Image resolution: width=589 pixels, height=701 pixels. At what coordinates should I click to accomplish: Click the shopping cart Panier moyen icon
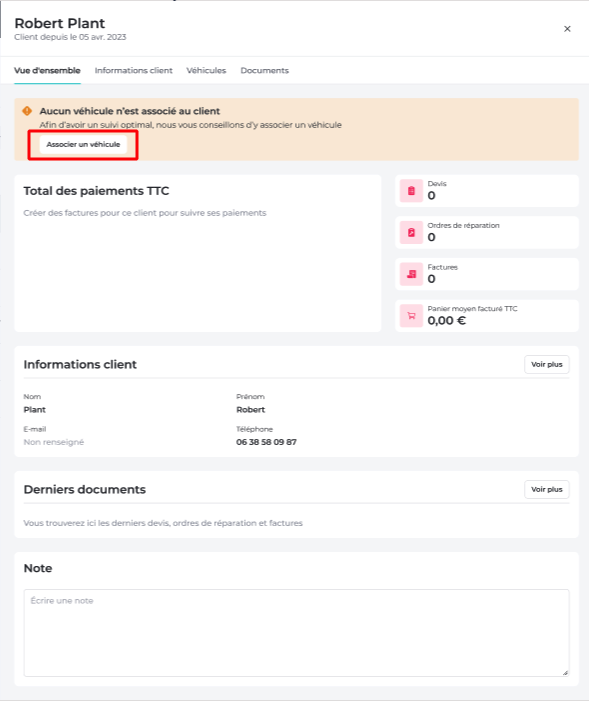click(411, 316)
